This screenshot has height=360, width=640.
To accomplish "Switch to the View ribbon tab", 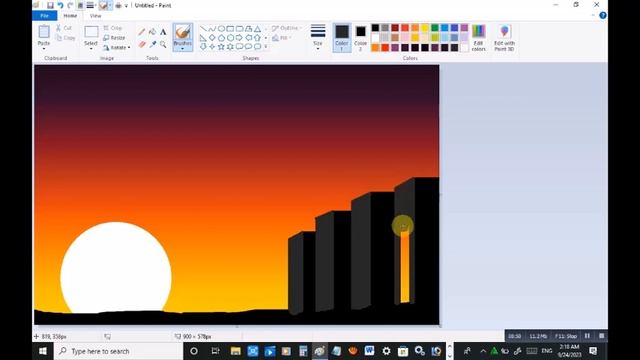I will point(96,16).
